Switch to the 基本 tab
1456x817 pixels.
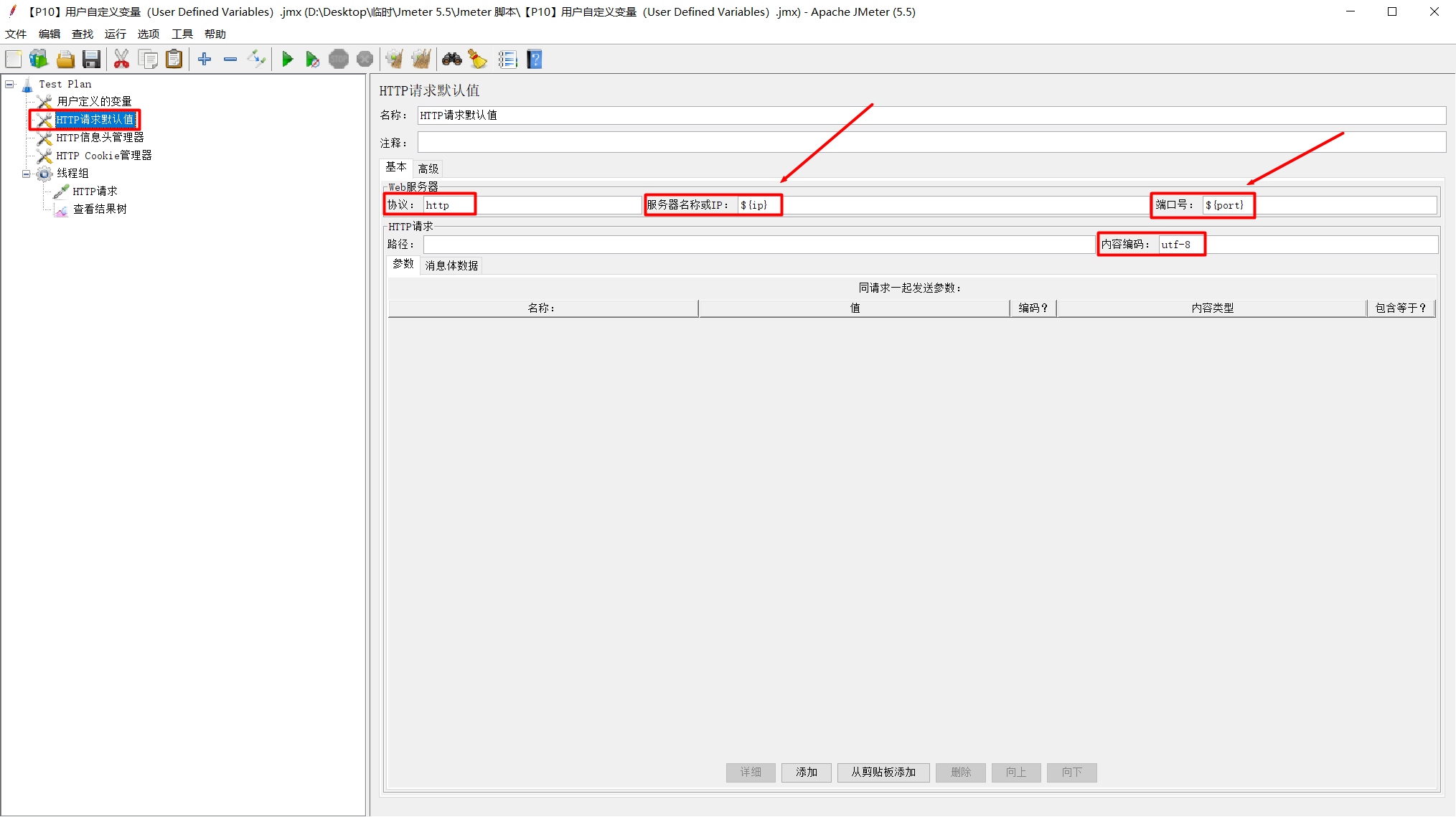pyautogui.click(x=396, y=168)
